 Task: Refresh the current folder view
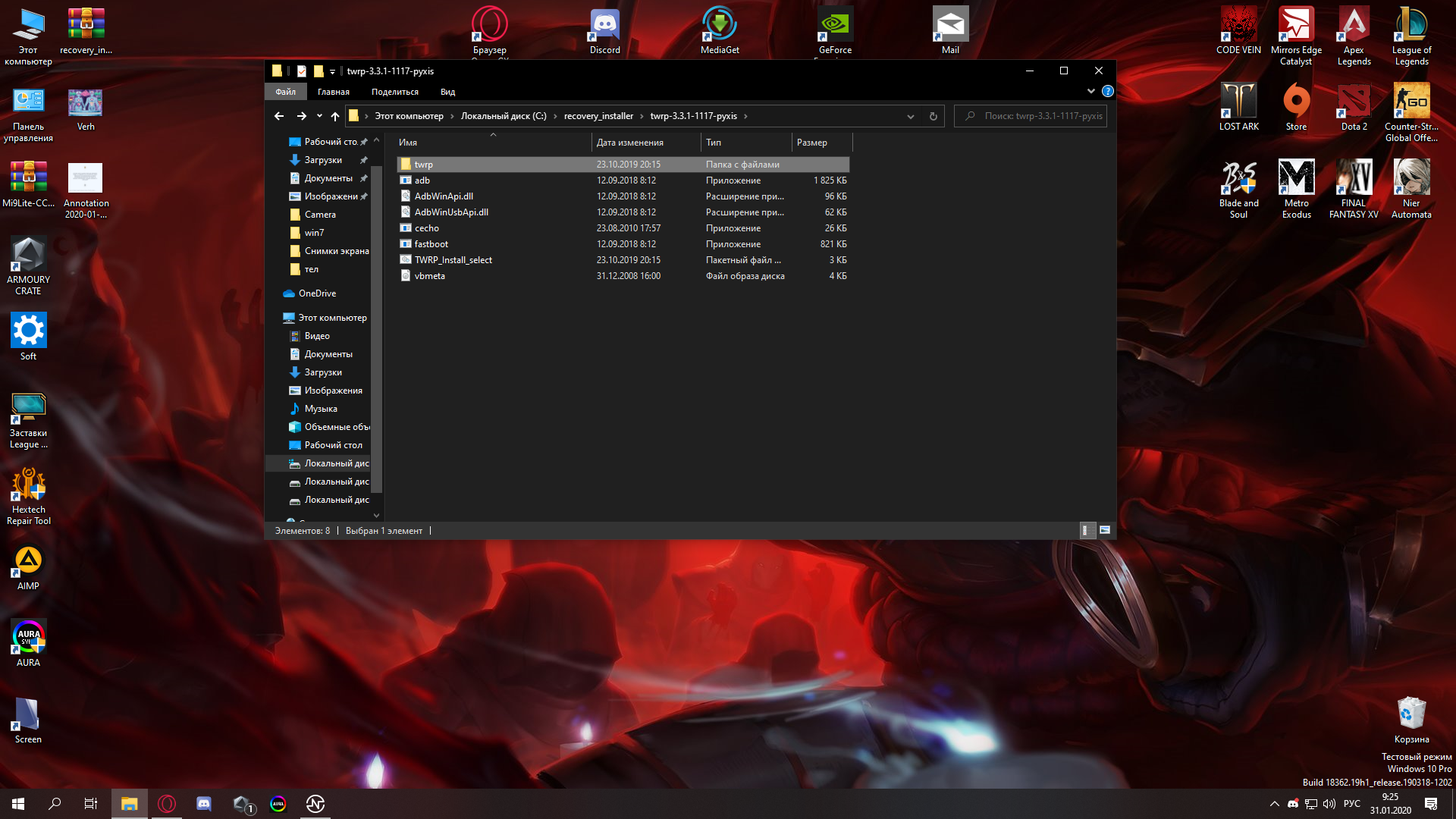(x=934, y=116)
